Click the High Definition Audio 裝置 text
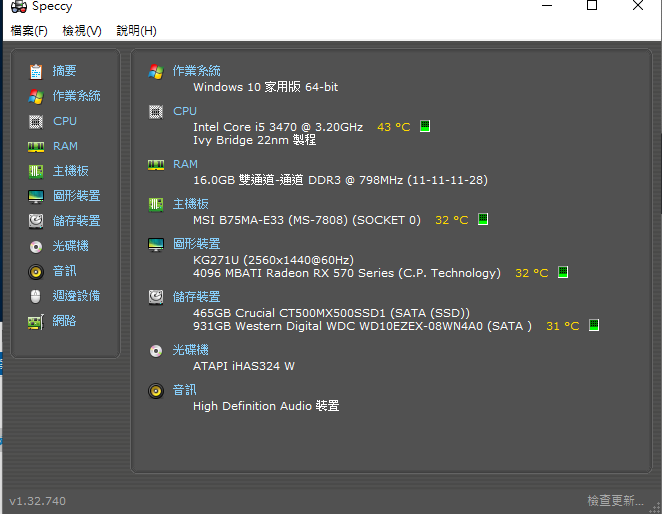 coord(266,406)
